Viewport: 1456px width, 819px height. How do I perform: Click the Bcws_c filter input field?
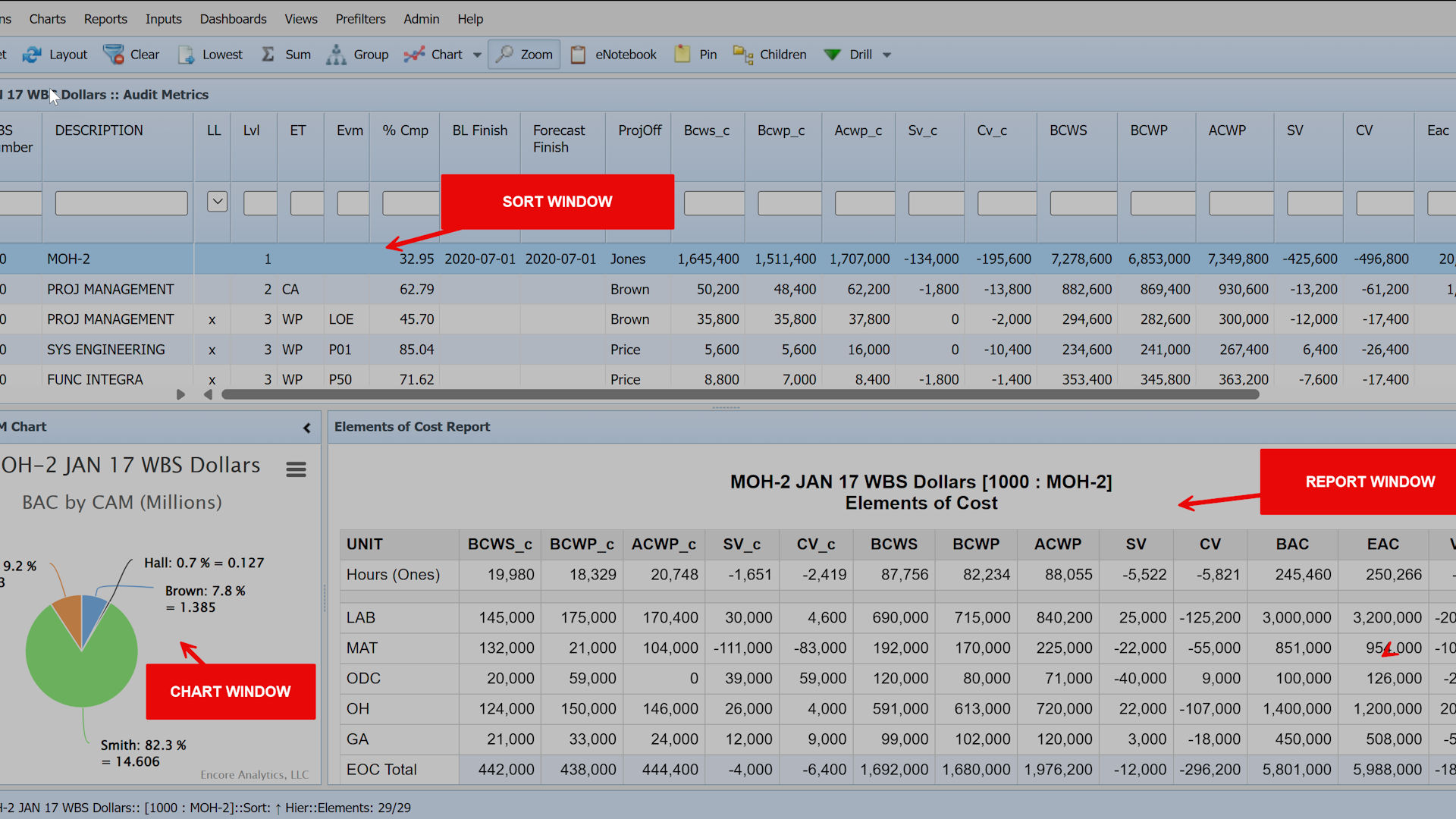714,203
